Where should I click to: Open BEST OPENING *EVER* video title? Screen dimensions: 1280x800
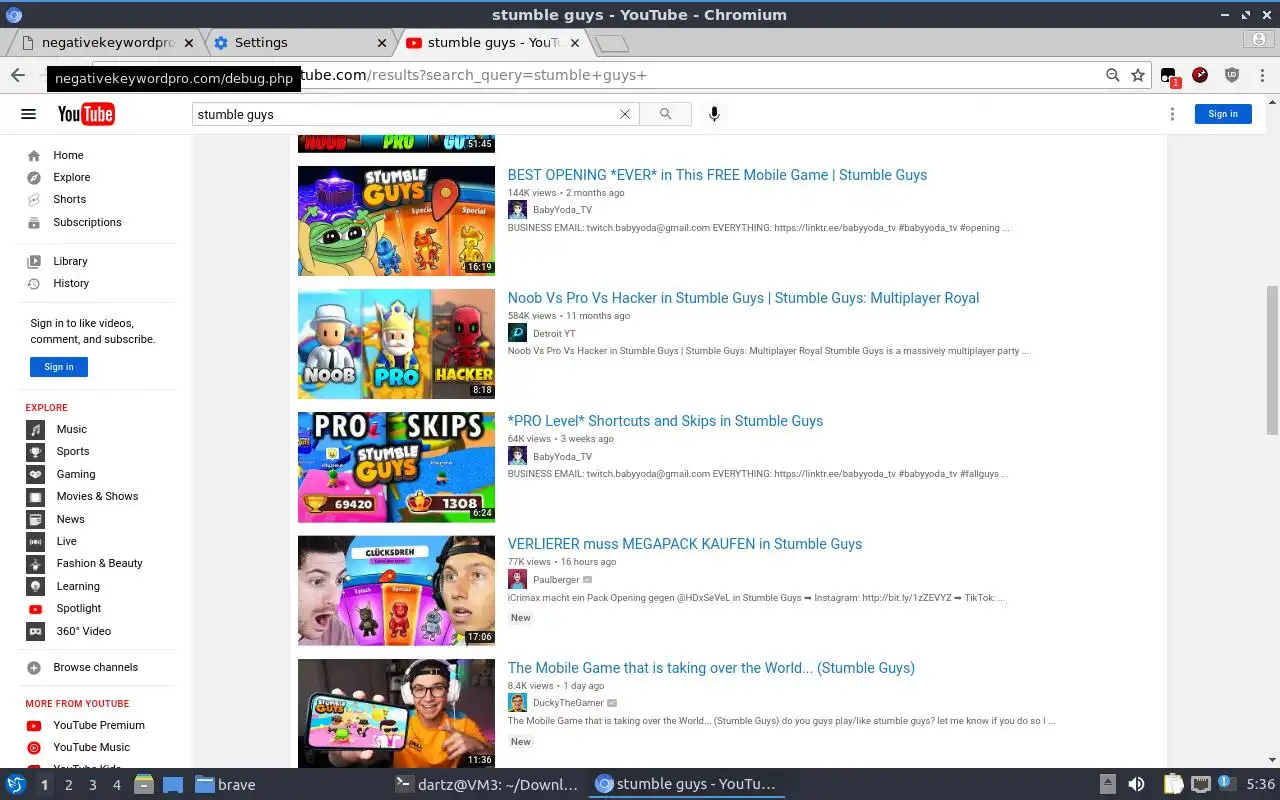coord(717,175)
